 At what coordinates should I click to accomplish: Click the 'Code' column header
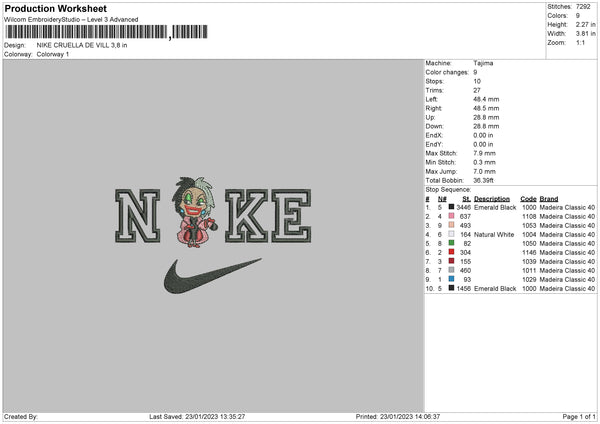click(528, 199)
